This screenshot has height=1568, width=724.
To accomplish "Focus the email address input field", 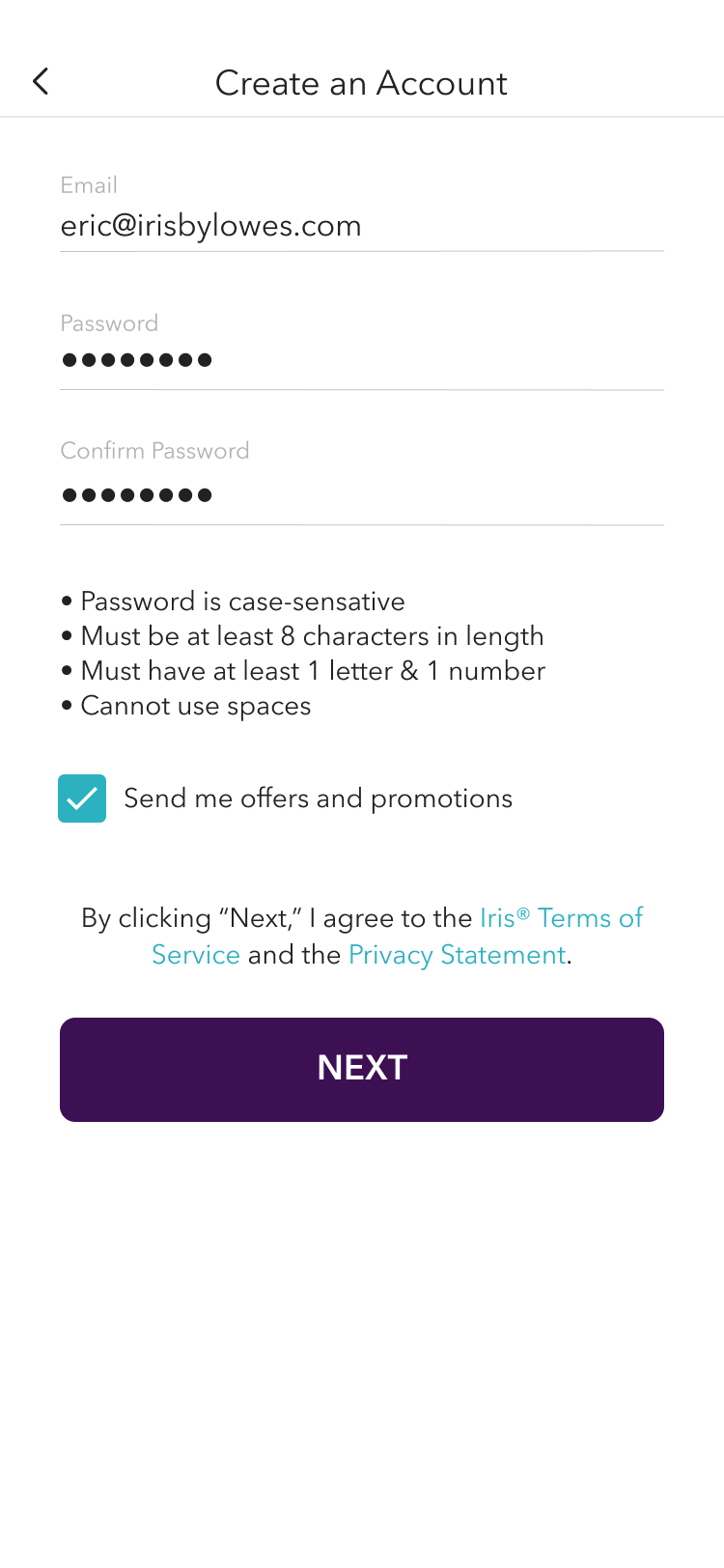I will [361, 226].
